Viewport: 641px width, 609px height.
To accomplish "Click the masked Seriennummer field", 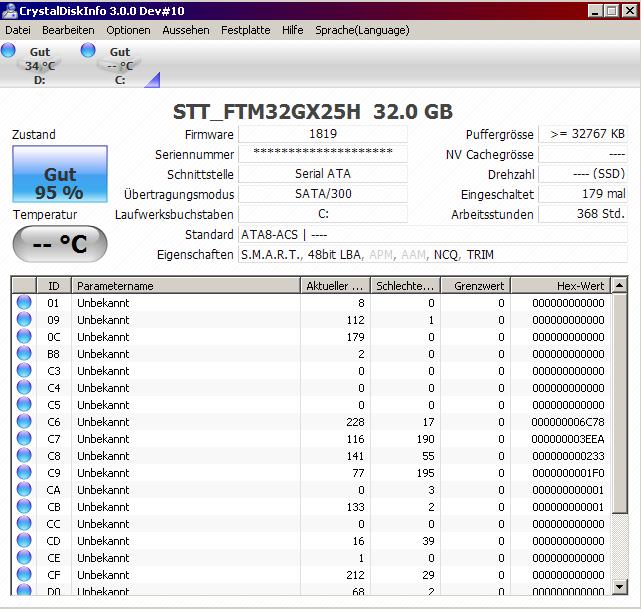I will (x=323, y=154).
